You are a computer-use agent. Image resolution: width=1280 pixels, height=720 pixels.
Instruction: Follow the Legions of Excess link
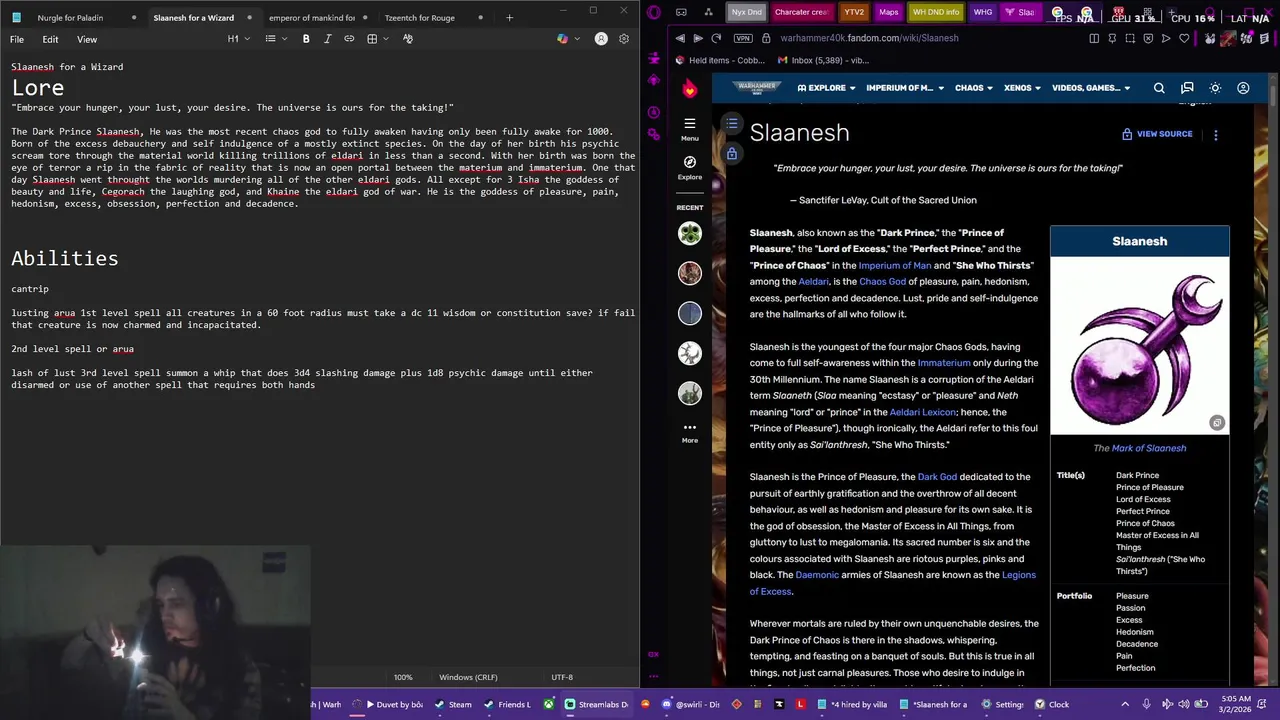click(893, 583)
